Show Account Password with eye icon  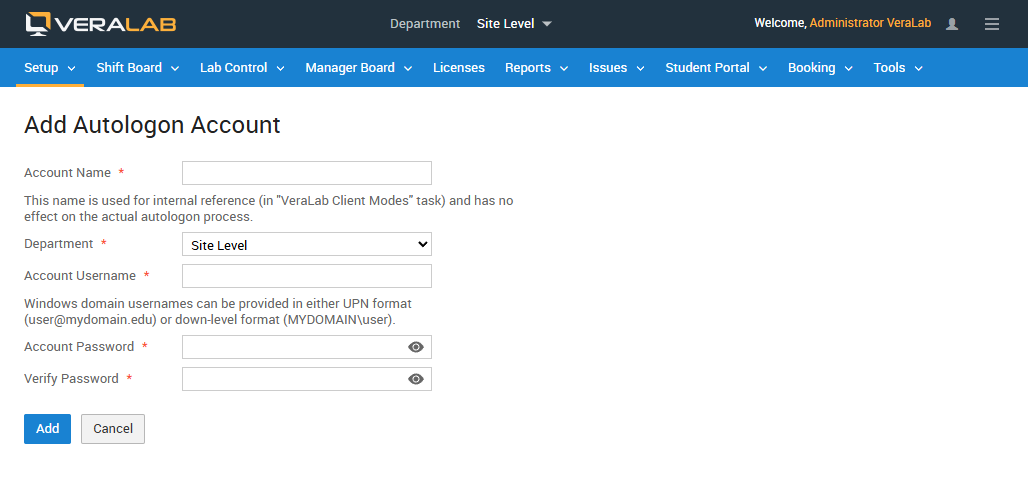click(416, 347)
